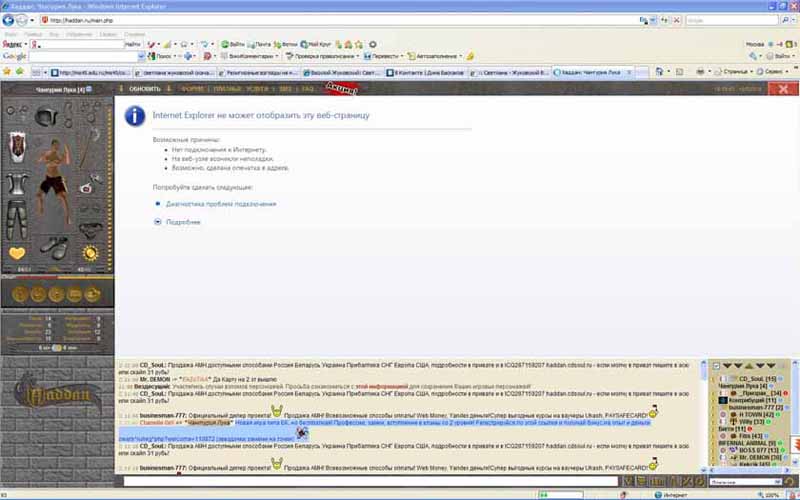The width and height of the screenshot is (800, 500).
Task: Click the browser Back arrow button
Action: [8, 20]
